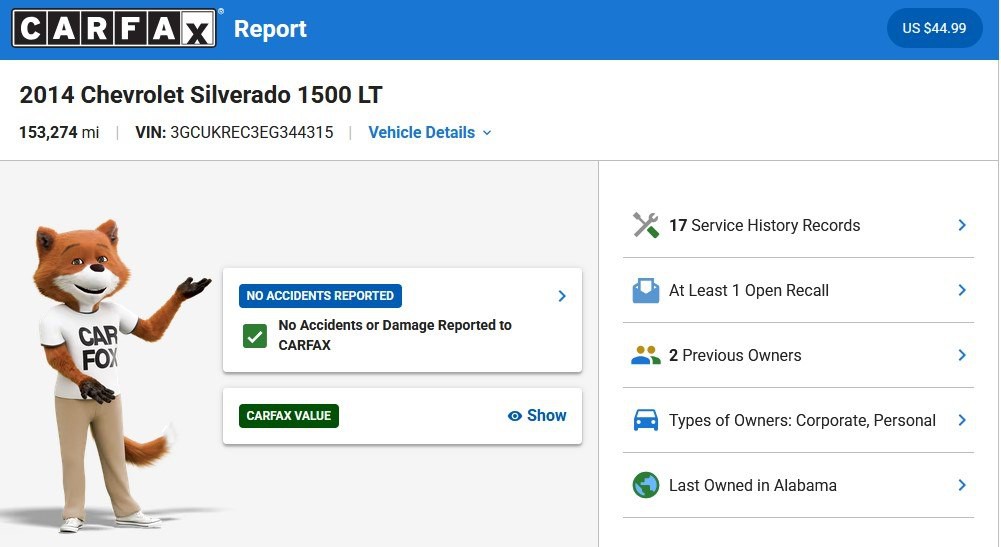
Task: Click the Report header text
Action: point(270,29)
